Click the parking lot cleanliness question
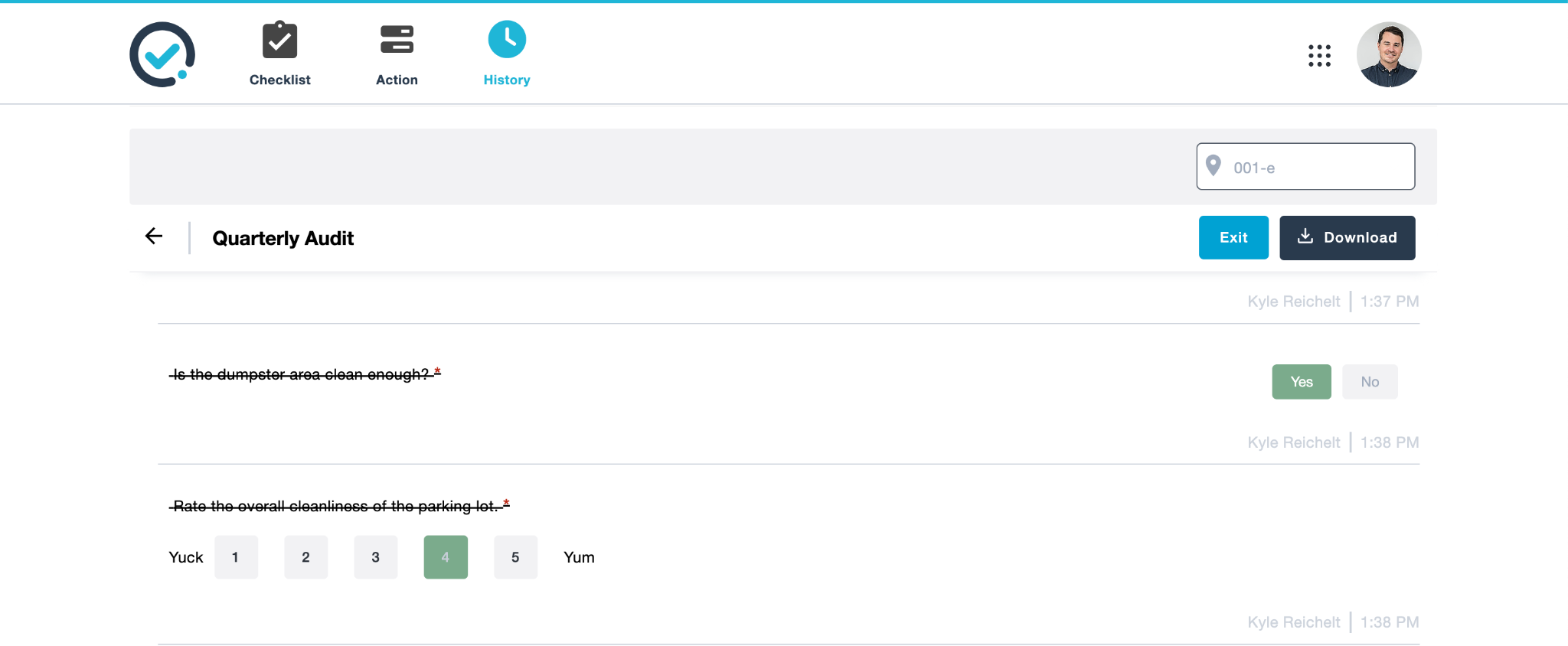This screenshot has width=1568, height=646. [x=339, y=506]
